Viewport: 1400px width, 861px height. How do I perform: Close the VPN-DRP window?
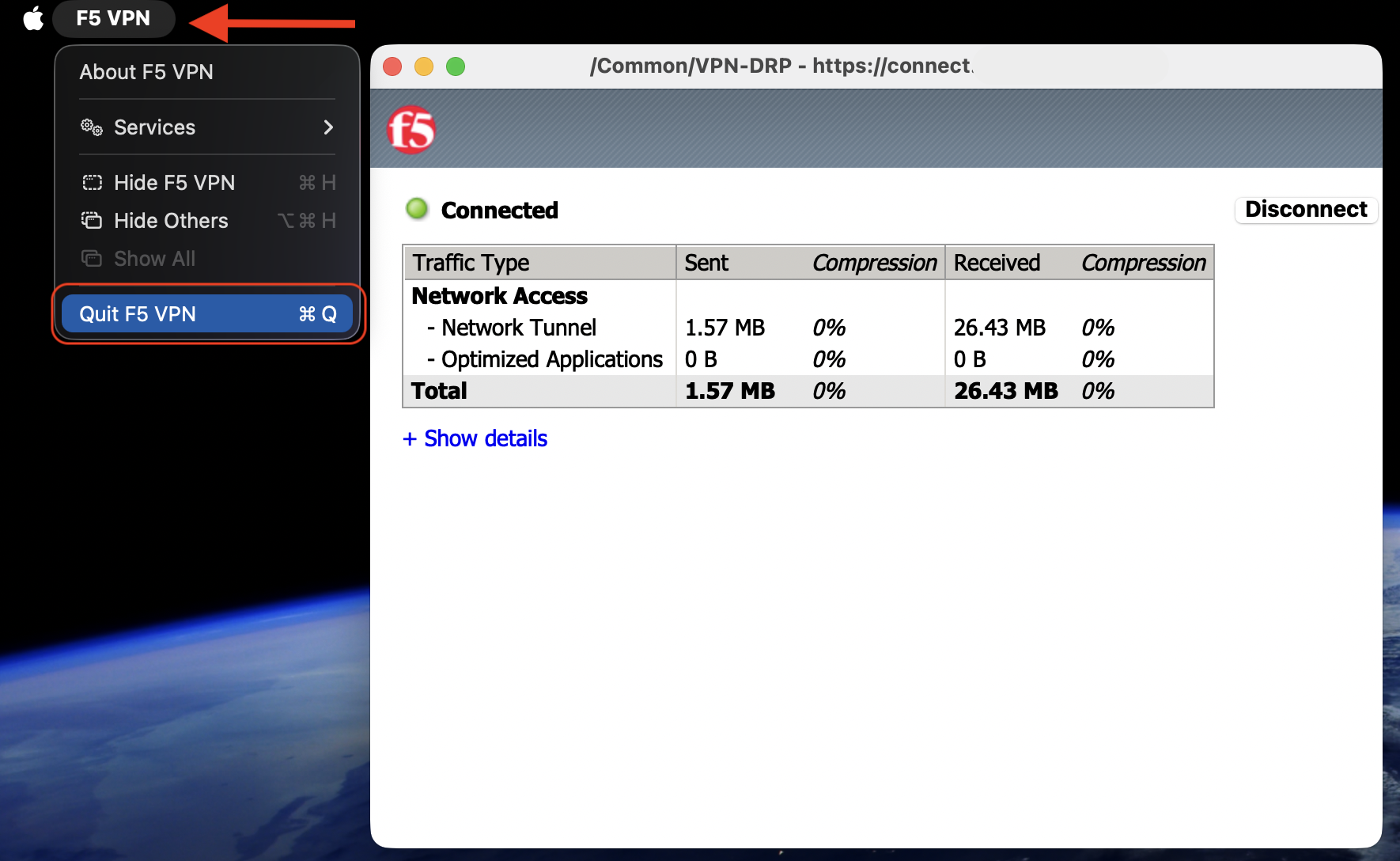(x=392, y=66)
